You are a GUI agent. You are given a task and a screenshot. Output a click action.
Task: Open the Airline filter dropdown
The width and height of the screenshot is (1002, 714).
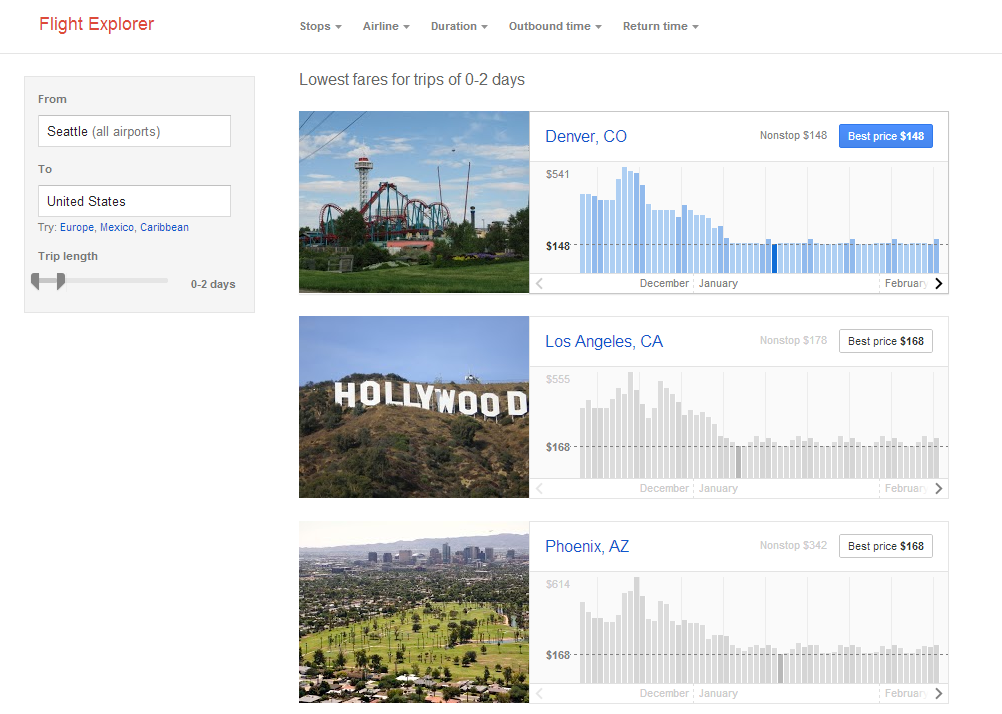pos(386,26)
